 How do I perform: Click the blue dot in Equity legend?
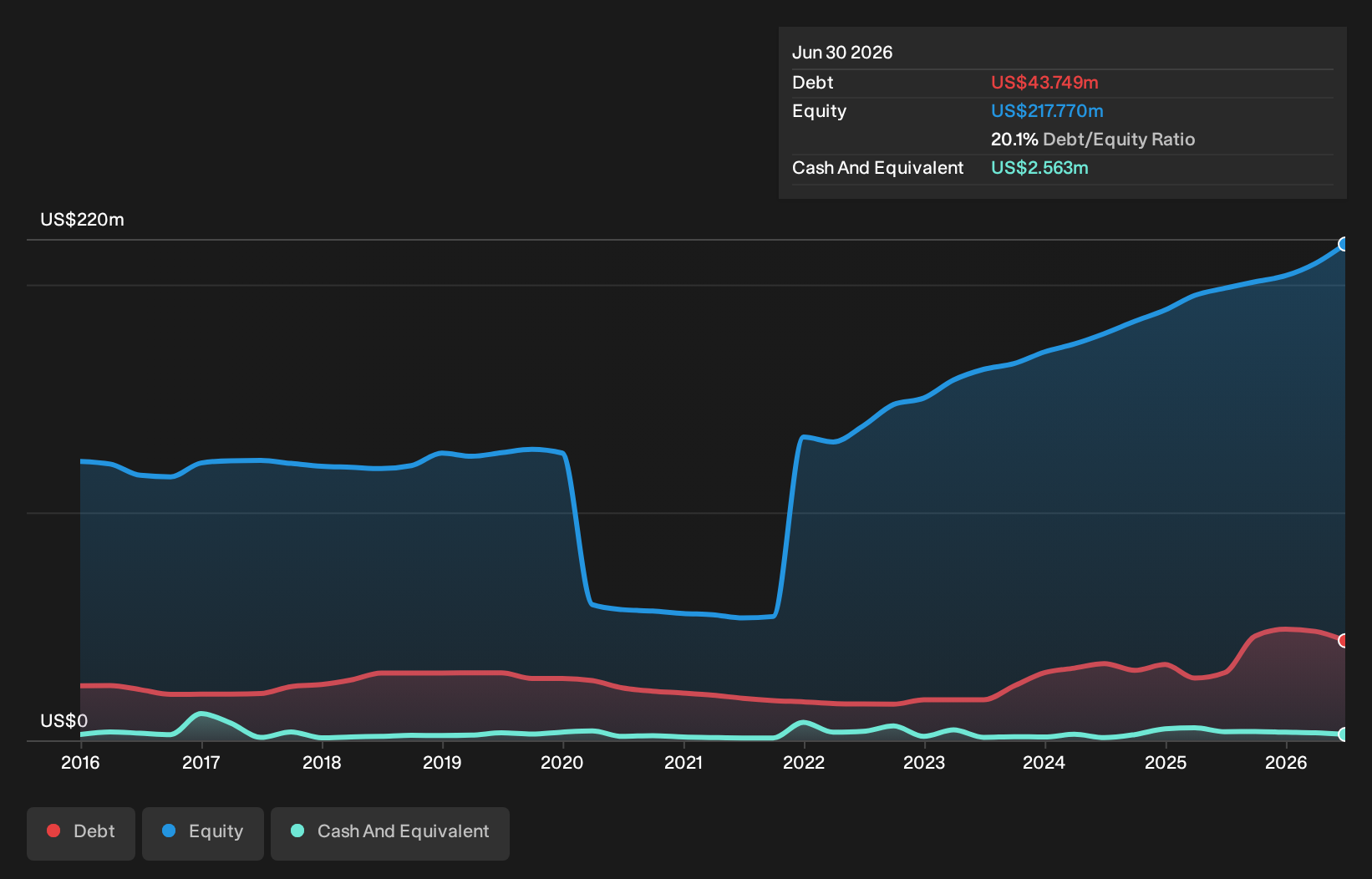click(x=169, y=831)
